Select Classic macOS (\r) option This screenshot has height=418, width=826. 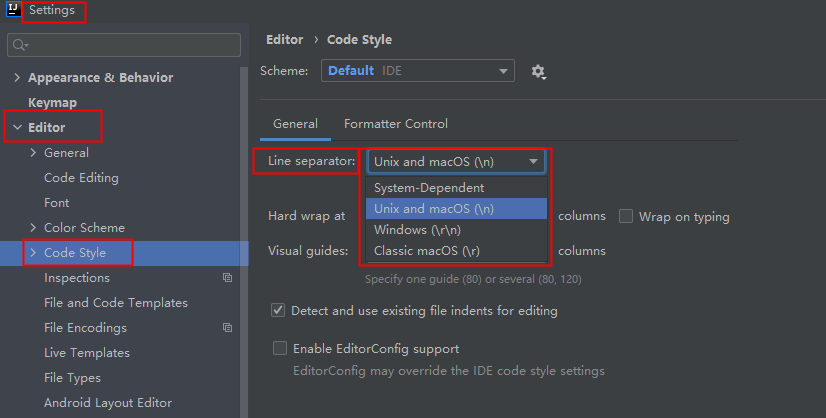(456, 251)
